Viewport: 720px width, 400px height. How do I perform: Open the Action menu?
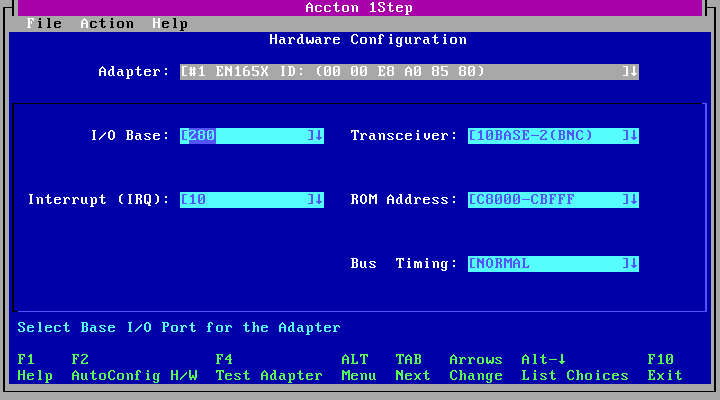coord(107,23)
